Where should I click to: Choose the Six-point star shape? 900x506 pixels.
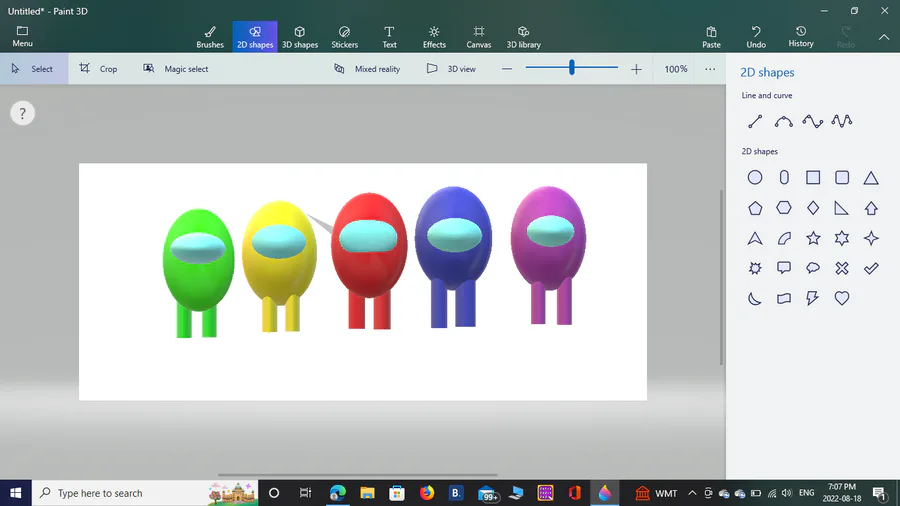coord(842,238)
